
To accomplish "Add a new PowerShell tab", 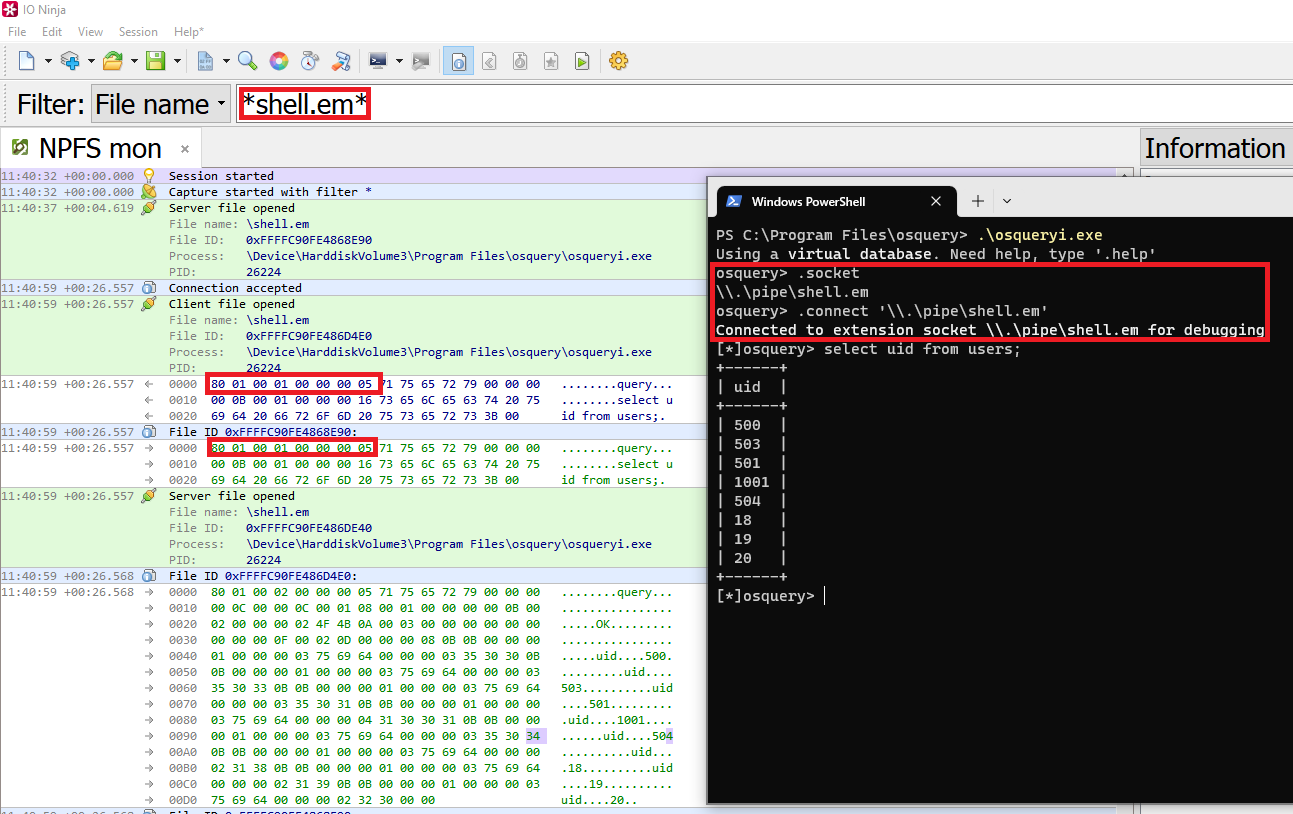I will [977, 201].
